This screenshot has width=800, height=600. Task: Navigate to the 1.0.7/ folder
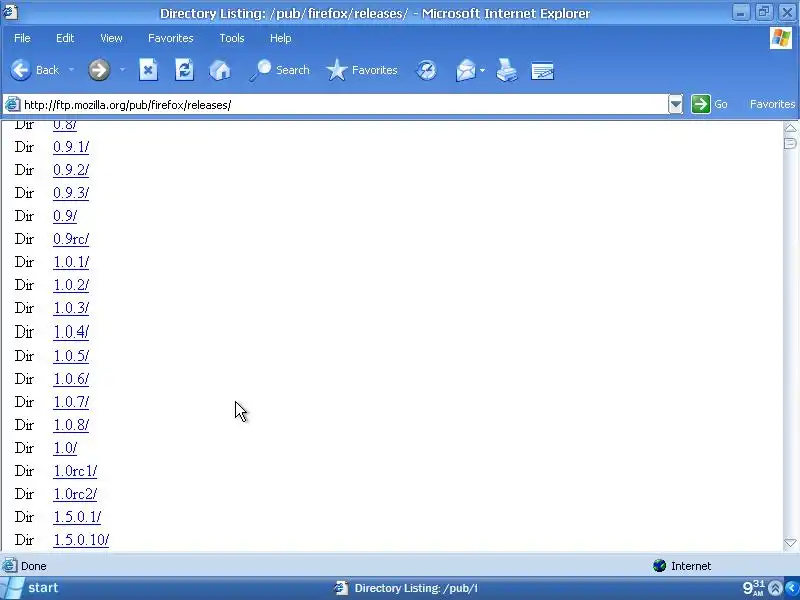(71, 402)
